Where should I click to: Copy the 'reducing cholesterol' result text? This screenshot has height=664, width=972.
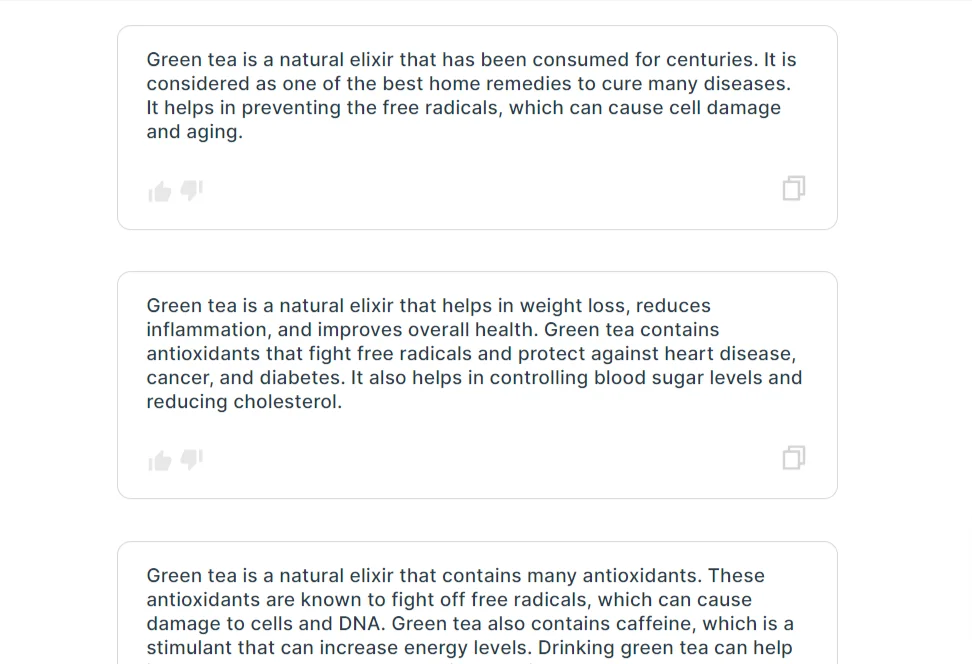point(793,458)
